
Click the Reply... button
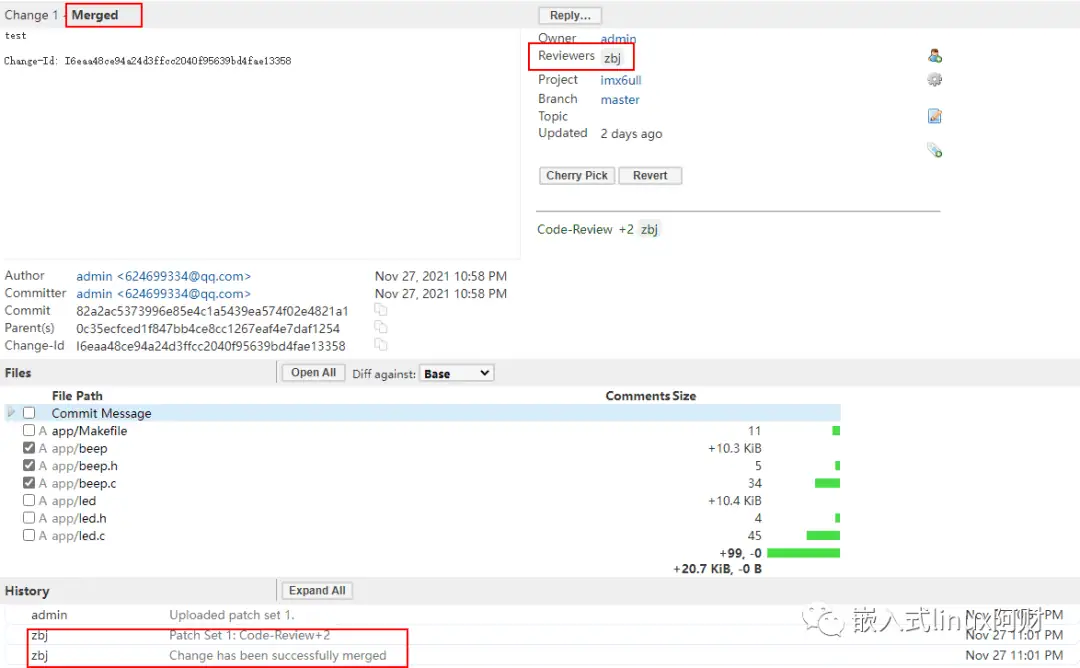click(x=570, y=15)
